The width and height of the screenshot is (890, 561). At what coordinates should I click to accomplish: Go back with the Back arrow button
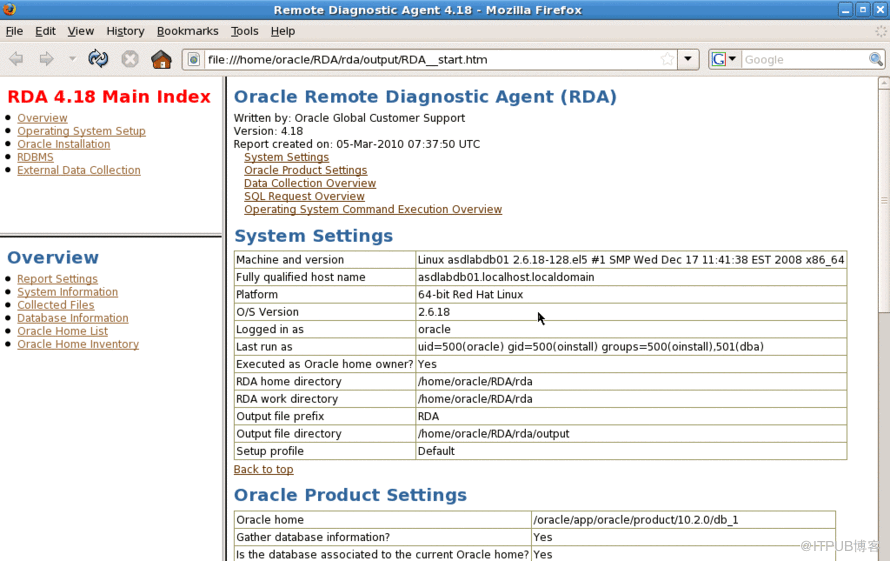tap(16, 59)
